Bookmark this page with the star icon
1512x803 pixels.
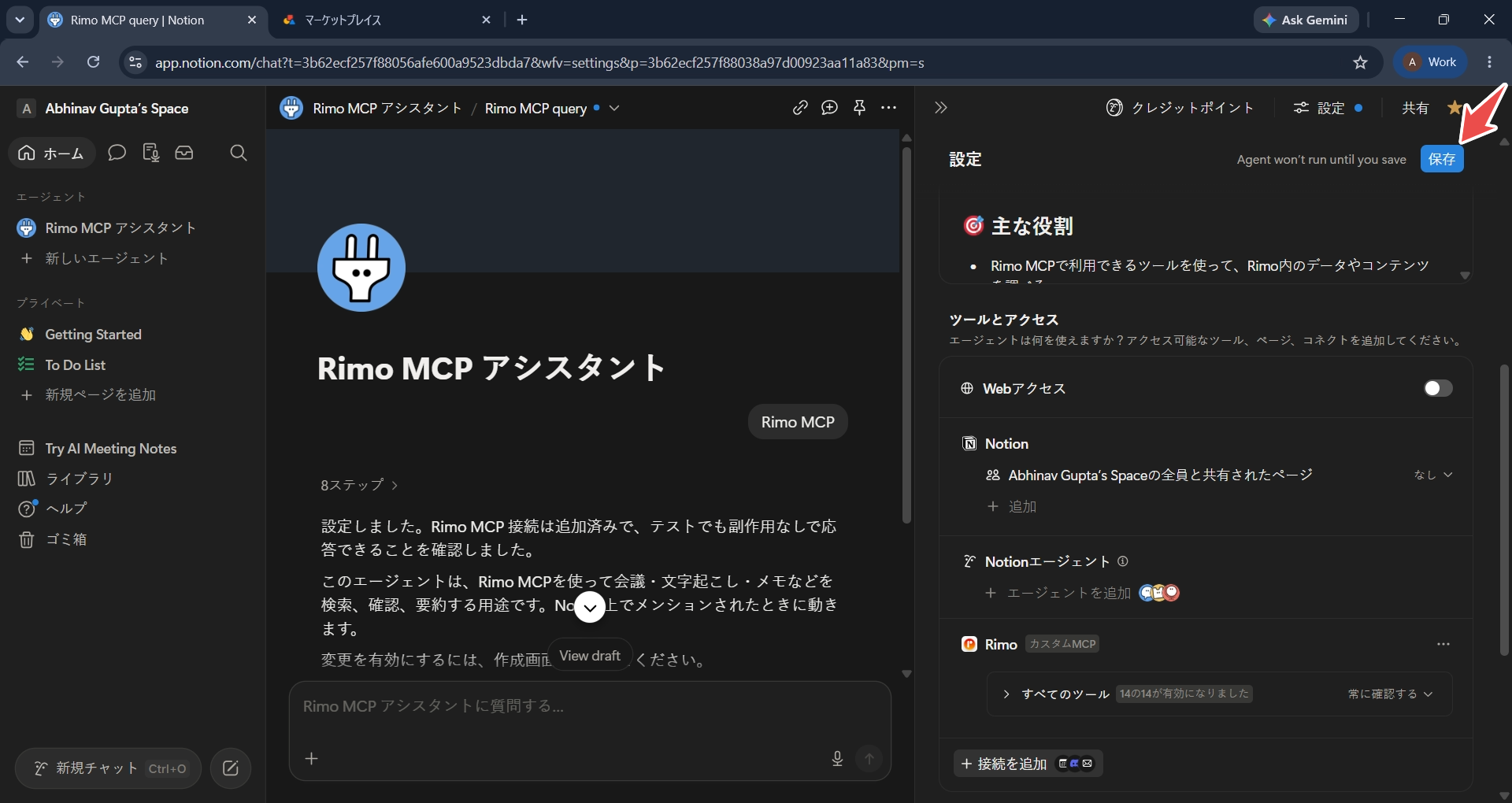click(x=1360, y=62)
